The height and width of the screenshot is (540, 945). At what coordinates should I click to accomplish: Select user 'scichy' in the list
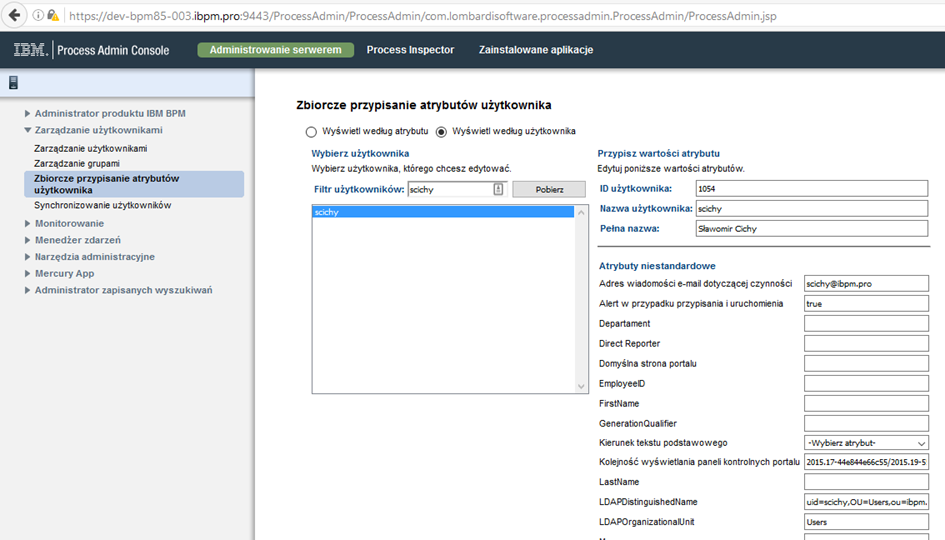coord(443,212)
